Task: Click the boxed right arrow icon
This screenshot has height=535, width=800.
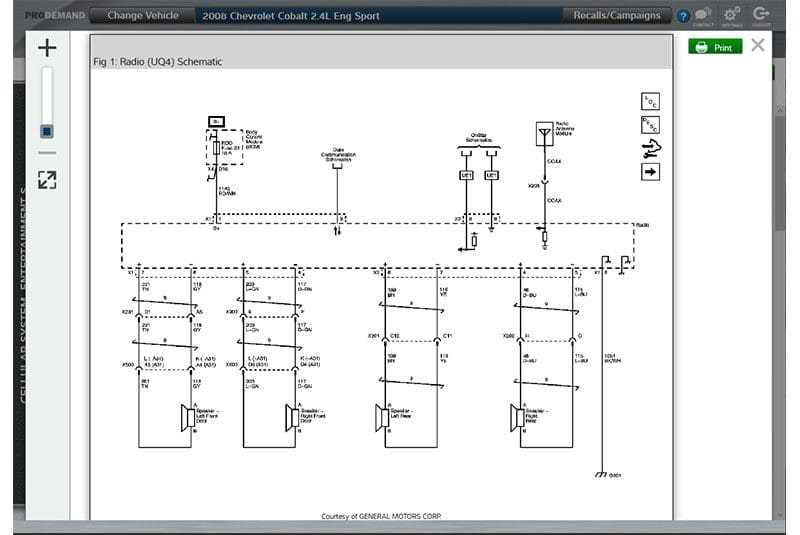Action: coord(650,172)
